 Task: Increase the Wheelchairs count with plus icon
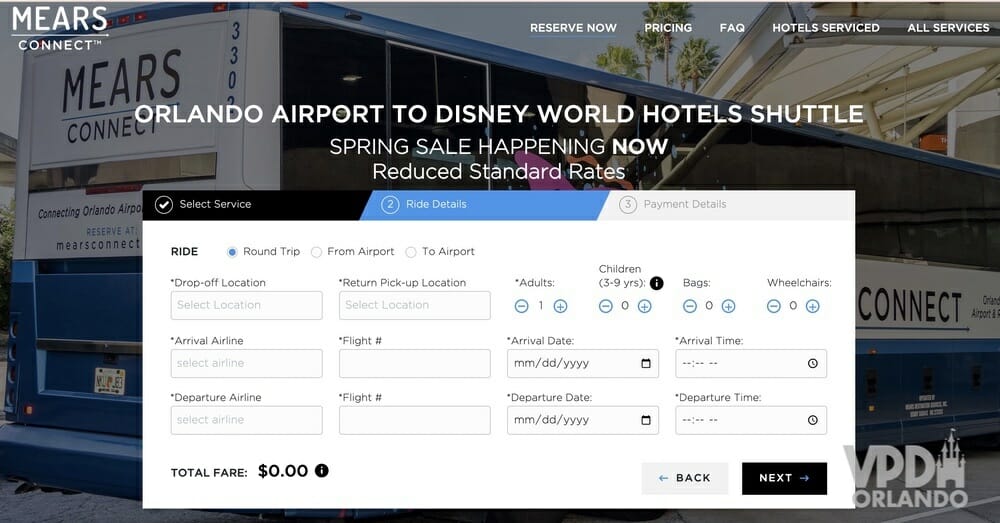(x=812, y=306)
